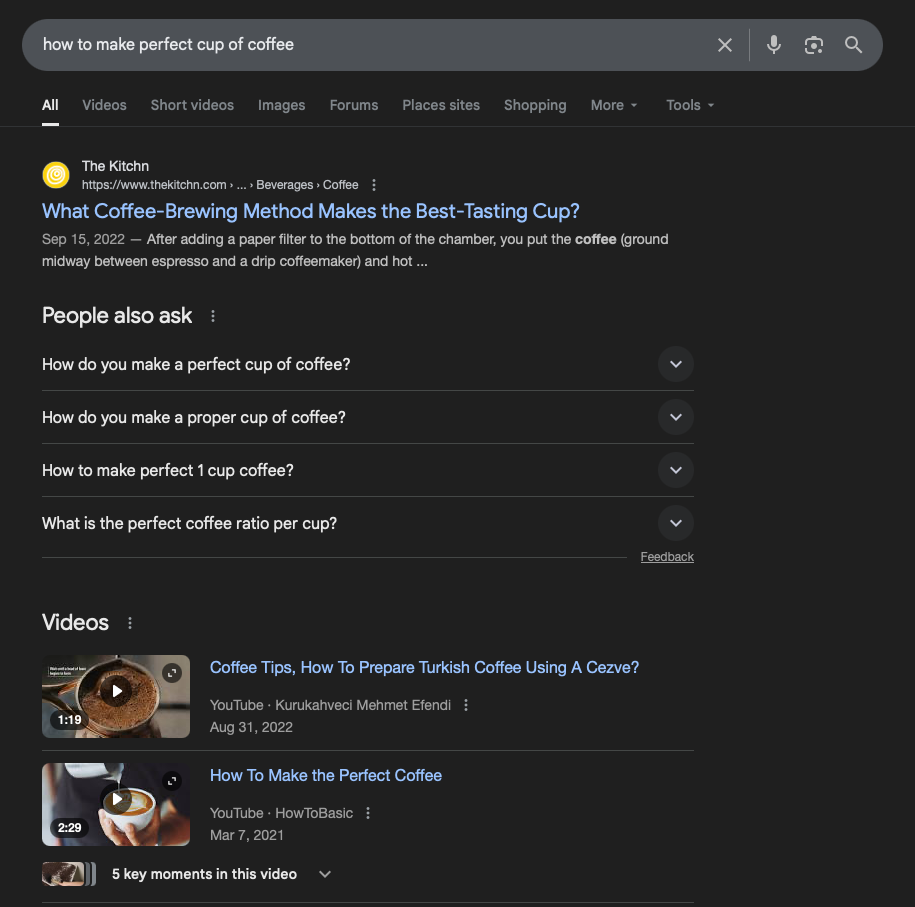Screen dimensions: 915x907
Task: Clear the search box with X icon
Action: click(x=725, y=45)
